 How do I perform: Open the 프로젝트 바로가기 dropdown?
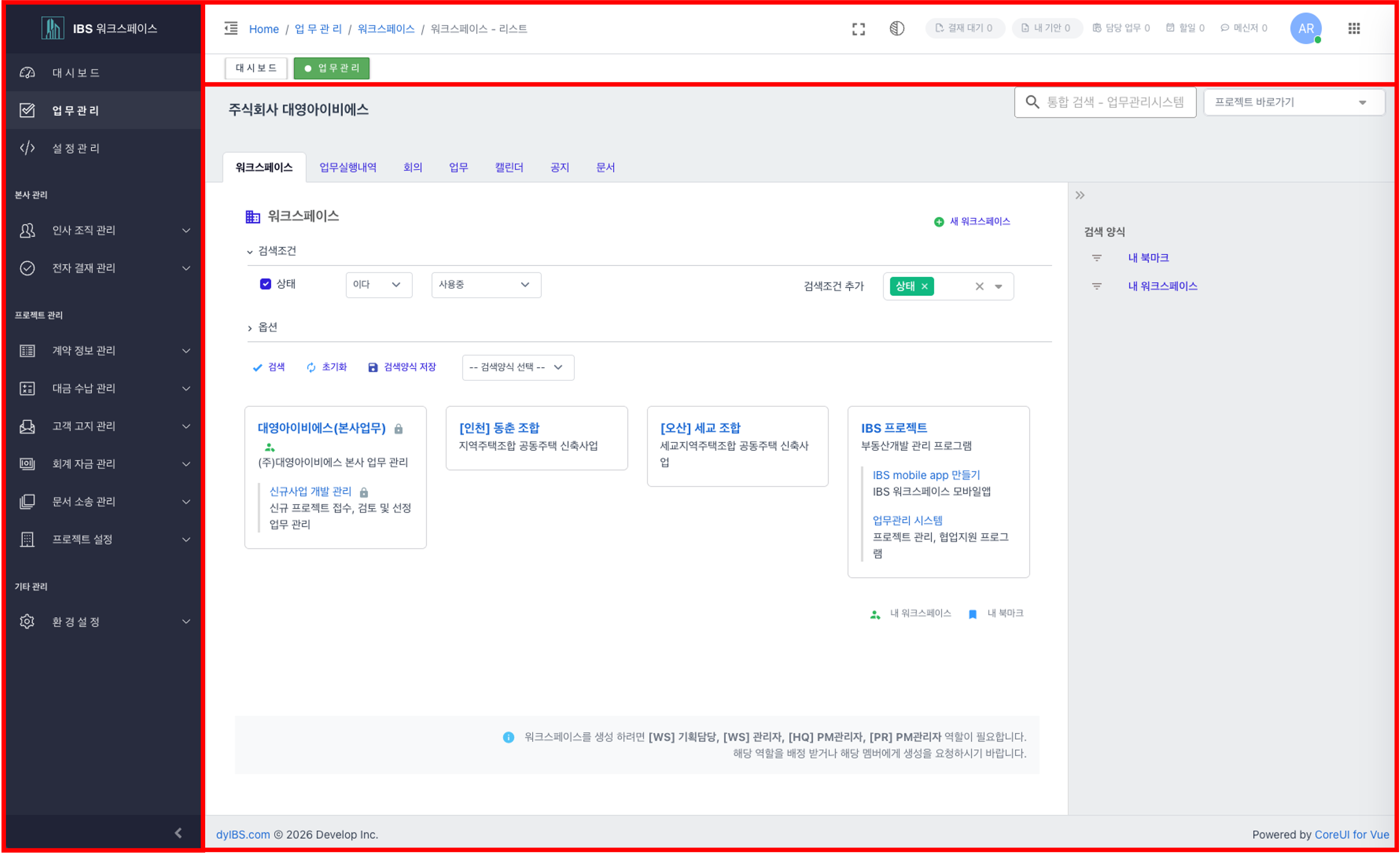[x=1294, y=102]
